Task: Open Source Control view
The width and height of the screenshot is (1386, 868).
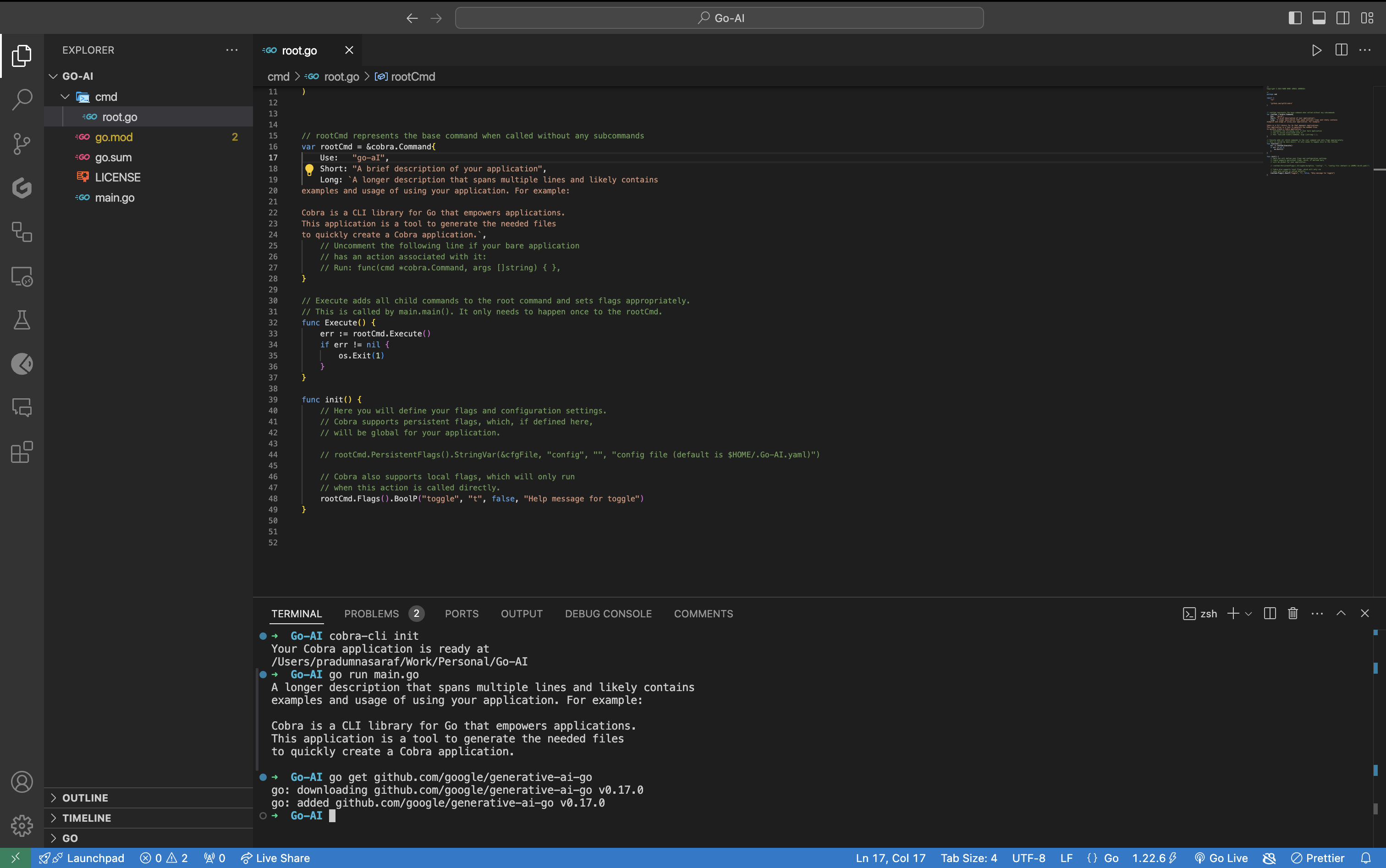Action: 22,143
